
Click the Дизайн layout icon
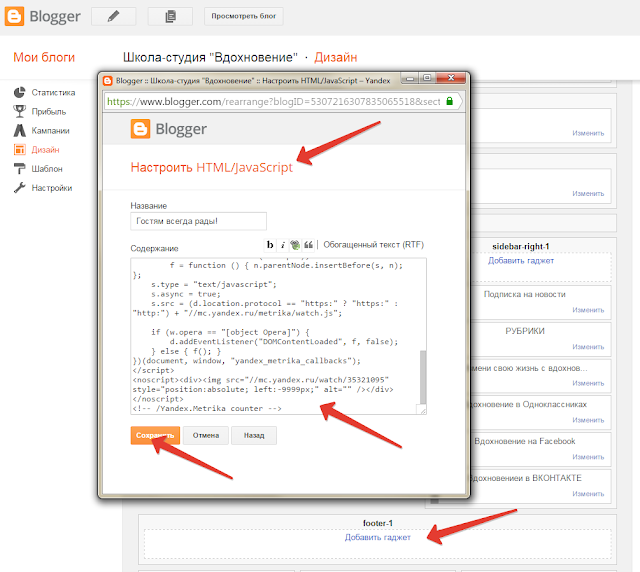pos(19,149)
